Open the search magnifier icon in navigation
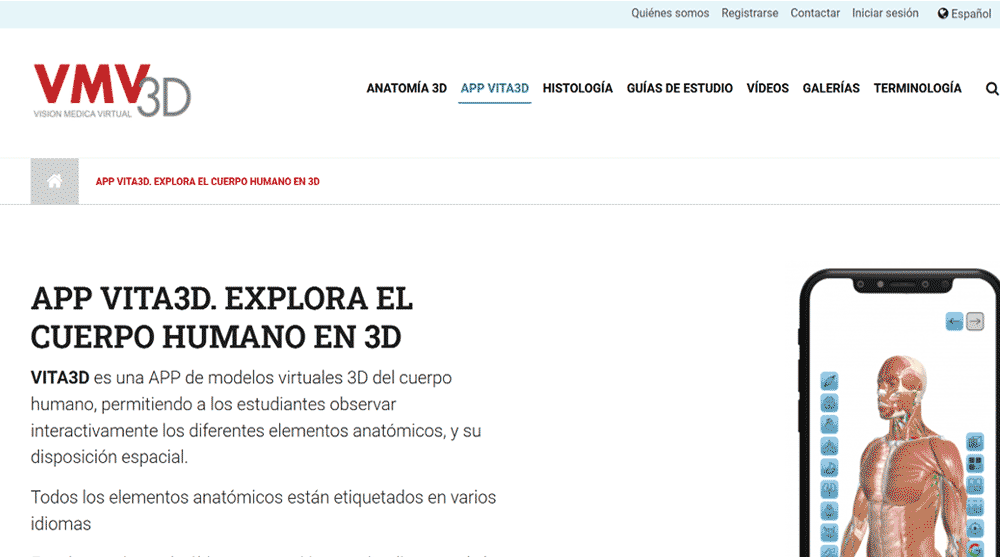Viewport: 1000px width, 557px height. point(991,89)
